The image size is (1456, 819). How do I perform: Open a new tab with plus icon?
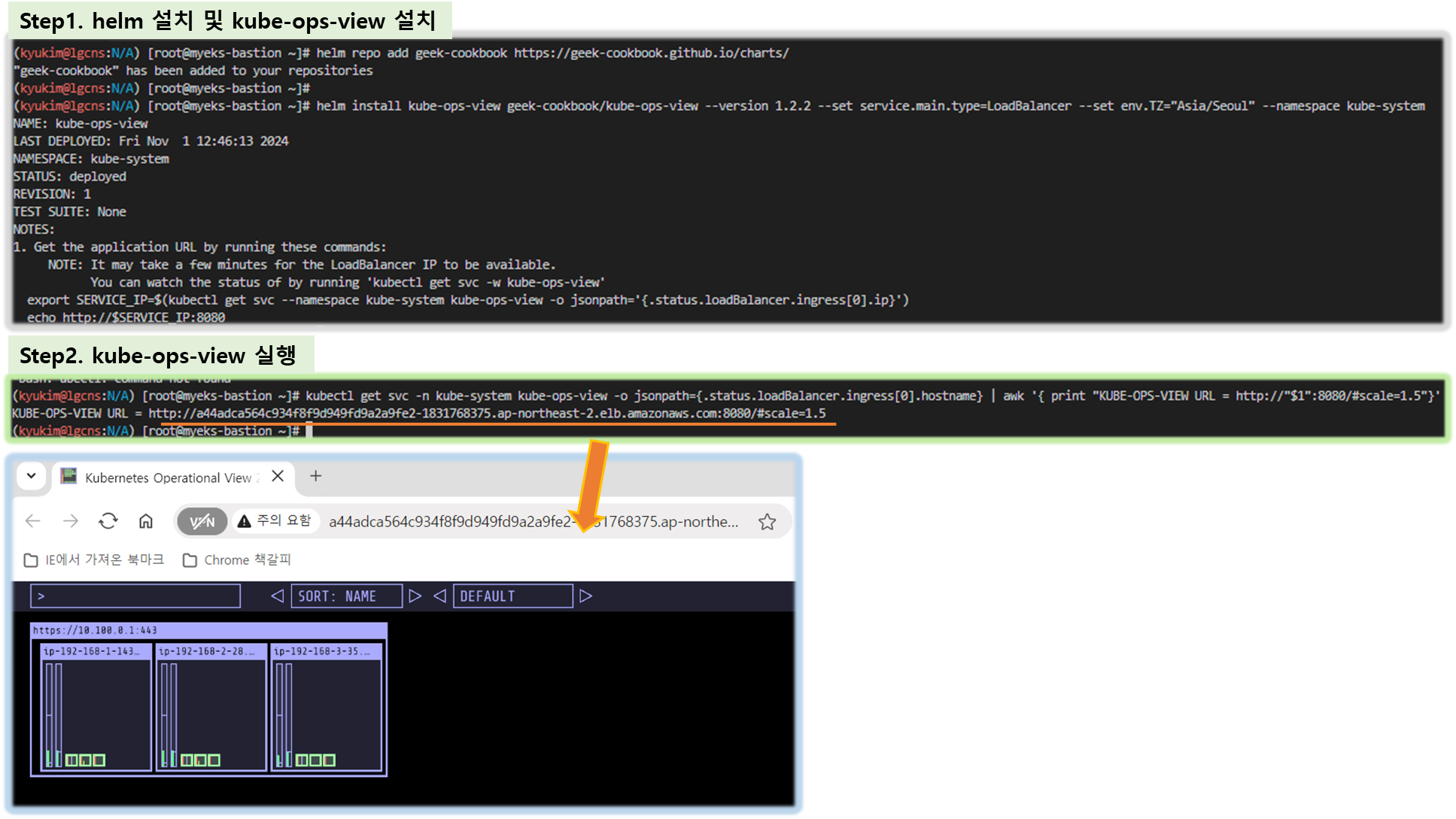coord(316,476)
